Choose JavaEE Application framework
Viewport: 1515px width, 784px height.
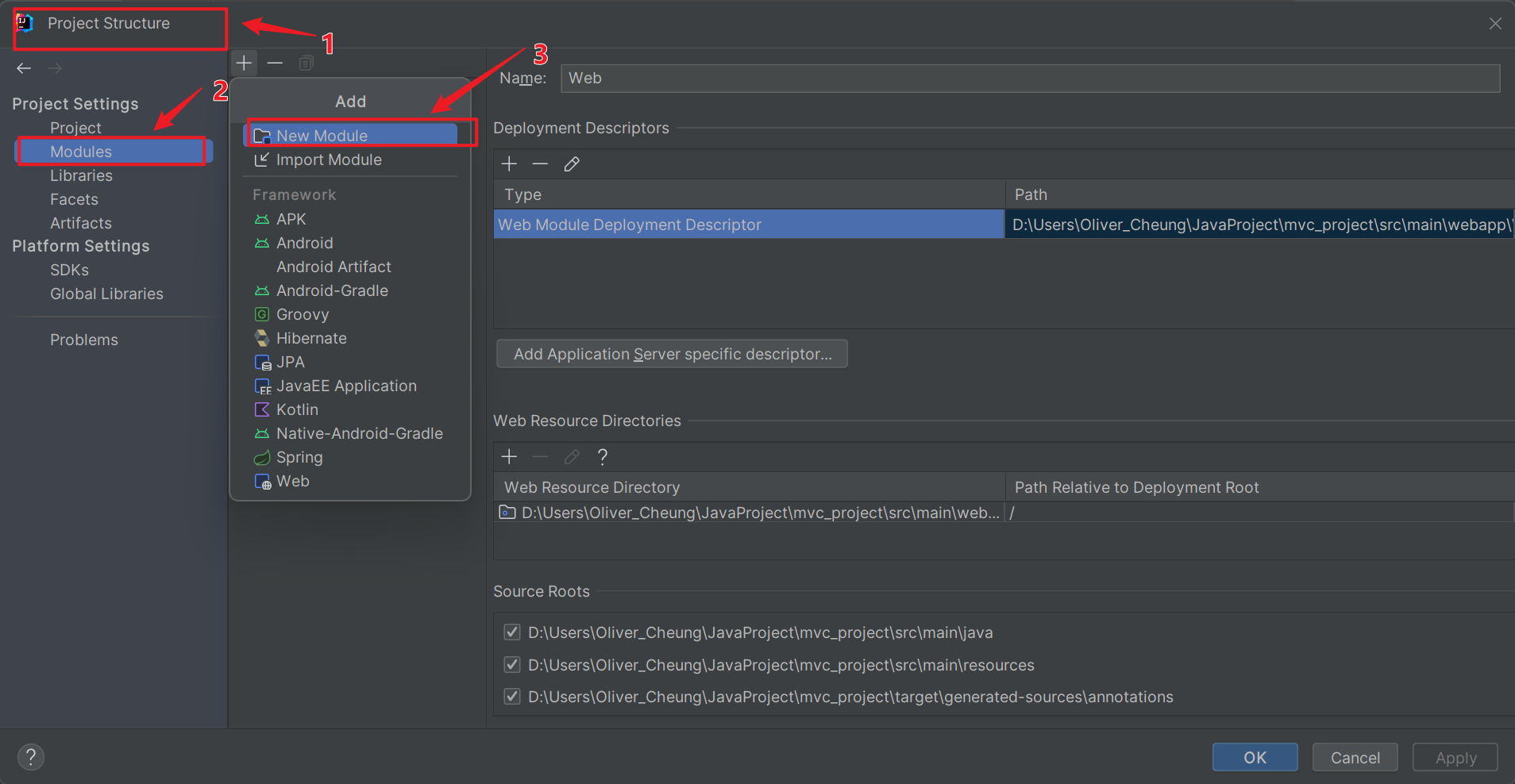coord(350,386)
